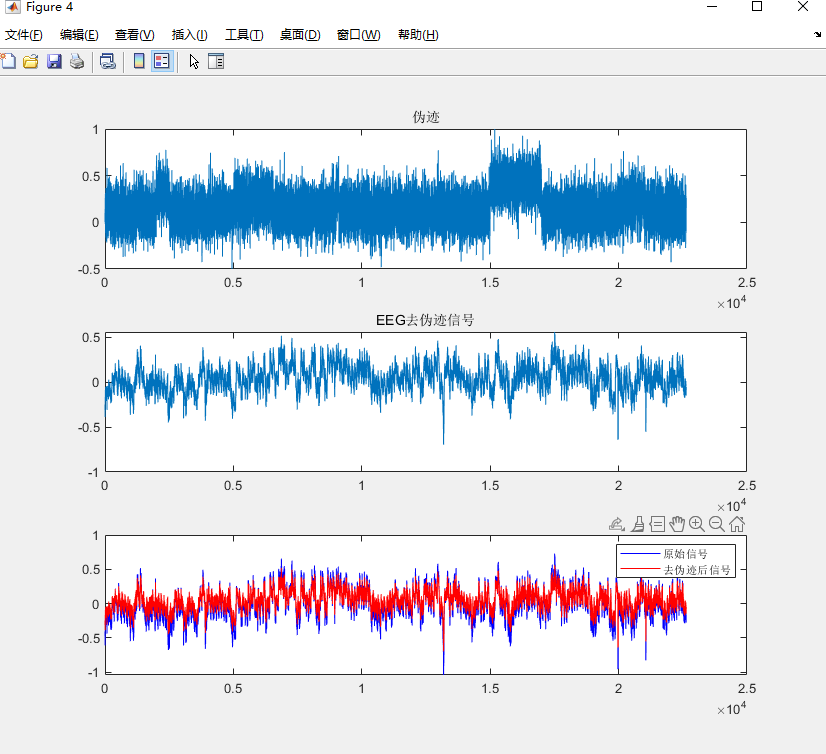This screenshot has width=826, height=754.
Task: Enable data tips on the bottom axes
Action: [x=657, y=523]
